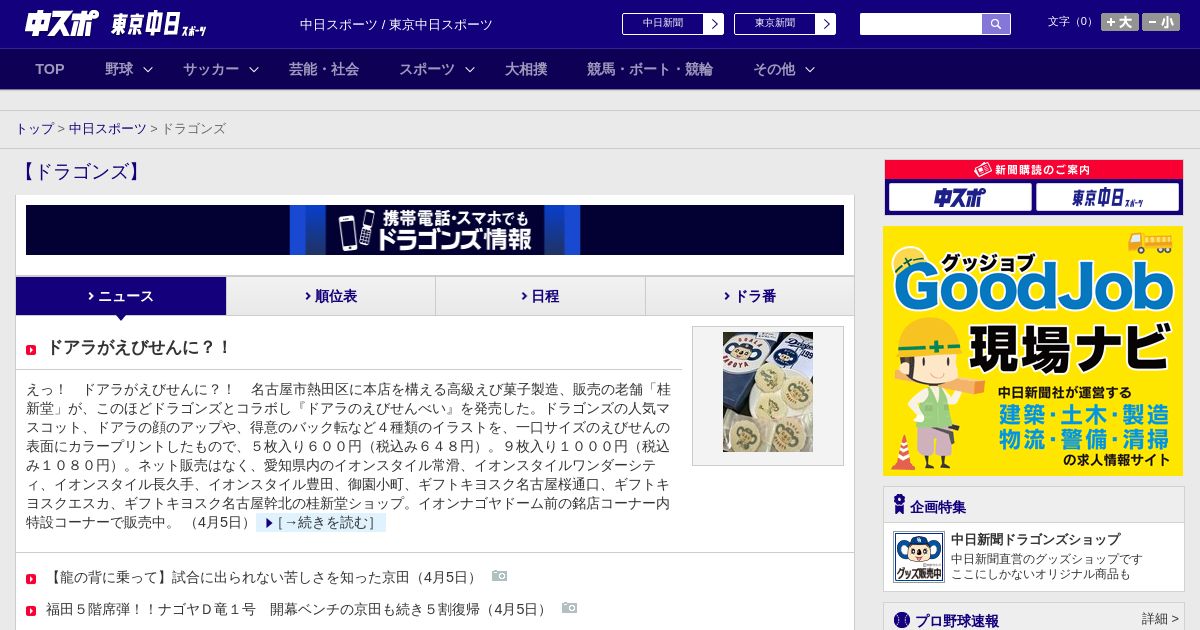Click 詳細 > link in プロ野球速報
Viewport: 1200px width, 630px height.
click(1160, 619)
